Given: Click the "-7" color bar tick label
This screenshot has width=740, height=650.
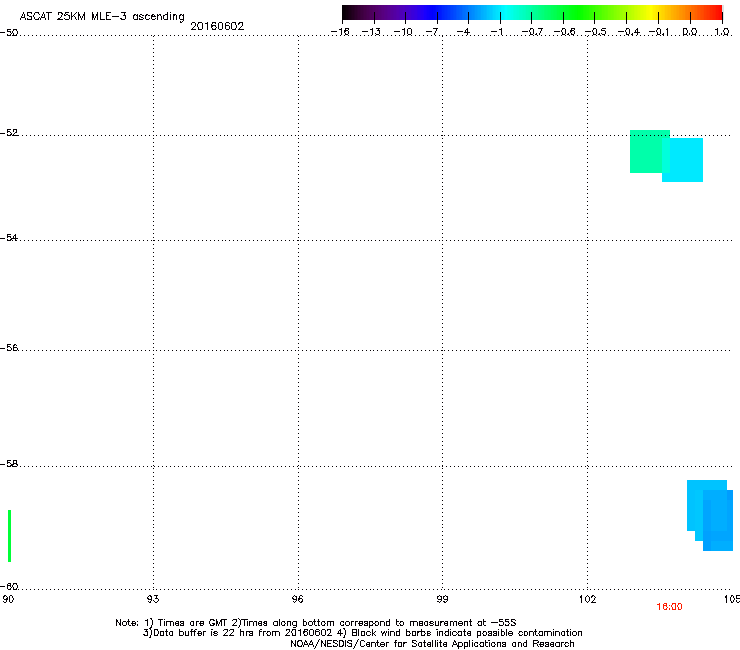Looking at the screenshot, I should (x=432, y=32).
